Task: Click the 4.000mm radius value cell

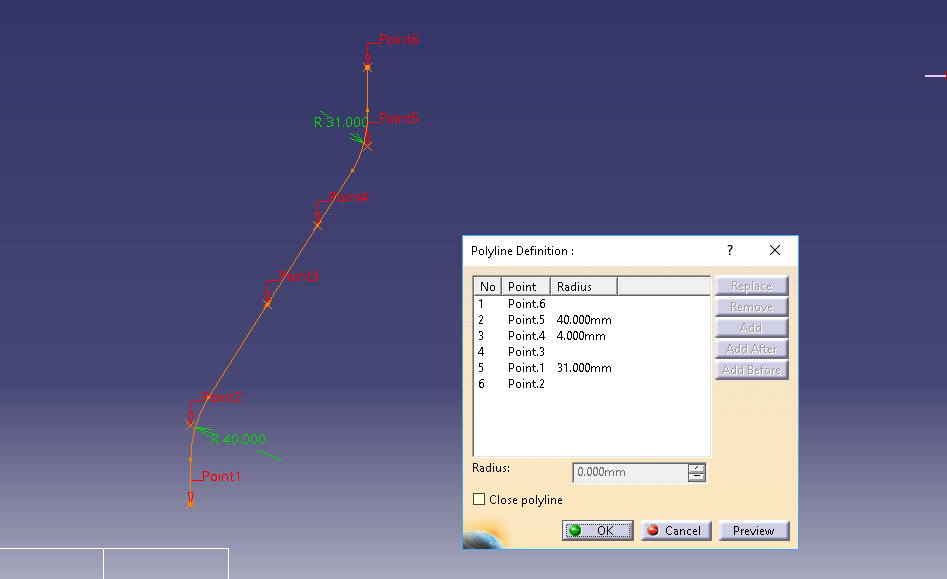Action: tap(581, 336)
